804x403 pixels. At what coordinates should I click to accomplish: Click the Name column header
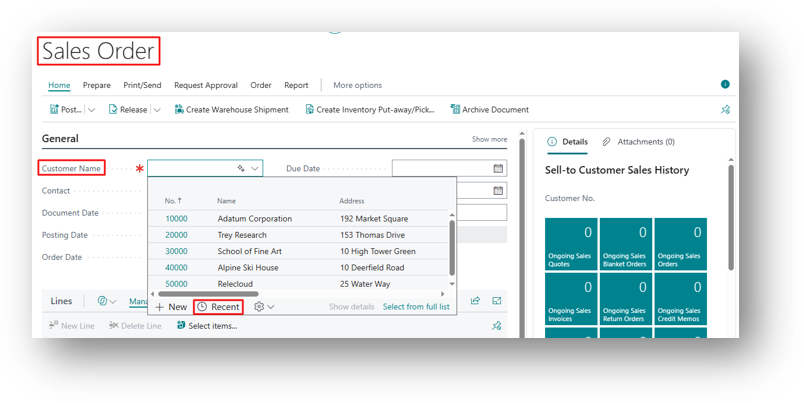pyautogui.click(x=226, y=201)
